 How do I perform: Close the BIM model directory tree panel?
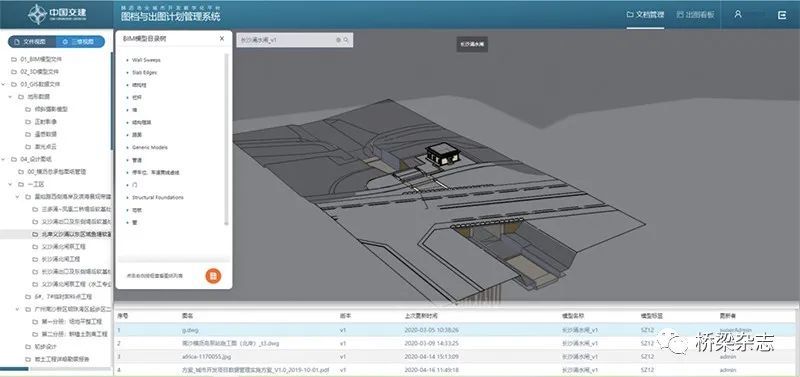[x=222, y=38]
